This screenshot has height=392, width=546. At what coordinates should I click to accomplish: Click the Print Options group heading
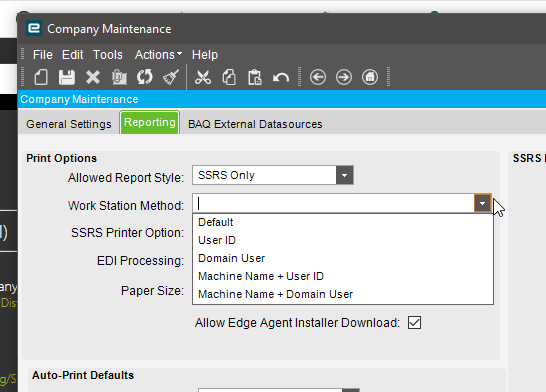[62, 158]
